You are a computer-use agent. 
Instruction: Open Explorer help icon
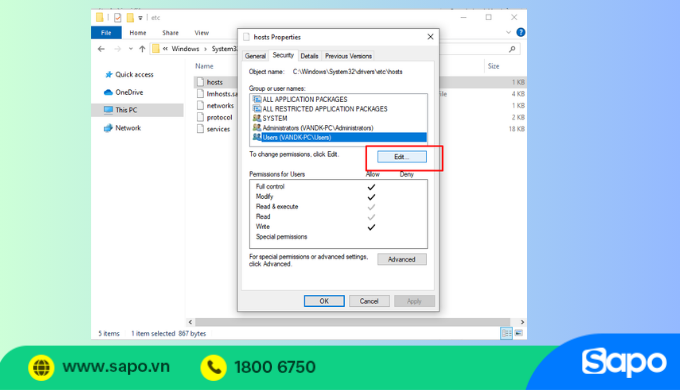pos(521,33)
